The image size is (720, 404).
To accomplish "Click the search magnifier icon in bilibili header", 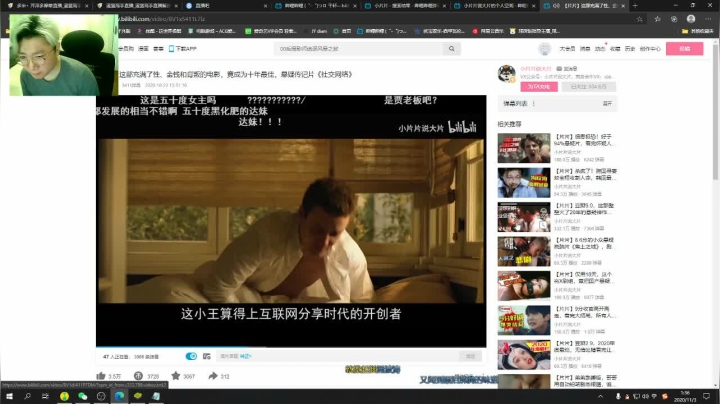I will pos(451,49).
